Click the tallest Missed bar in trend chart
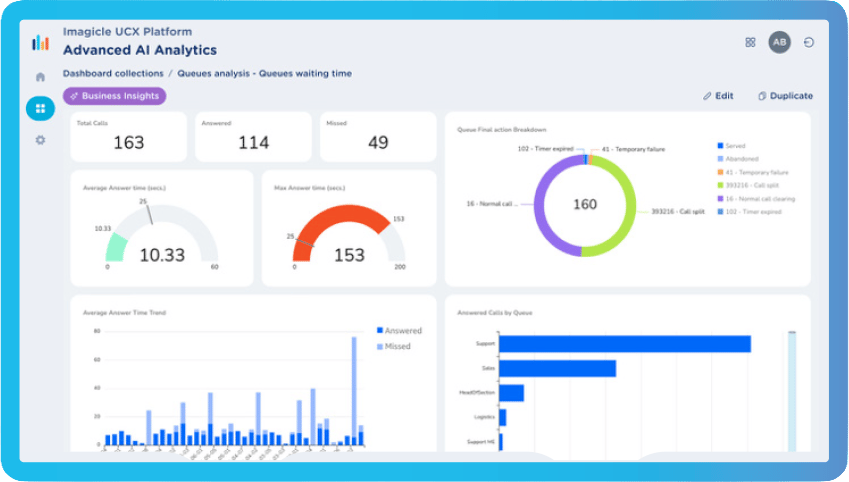This screenshot has width=849, height=482. [354, 386]
